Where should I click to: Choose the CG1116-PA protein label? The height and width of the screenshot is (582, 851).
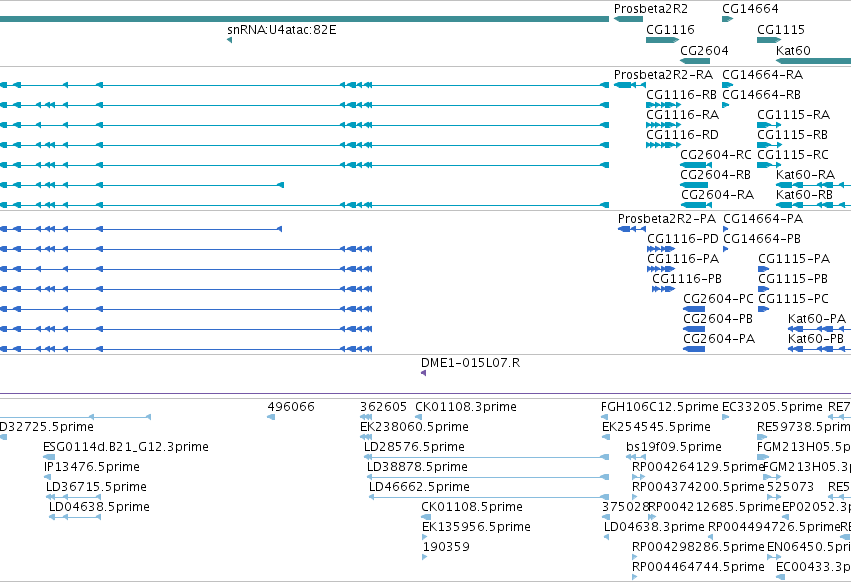click(x=683, y=259)
